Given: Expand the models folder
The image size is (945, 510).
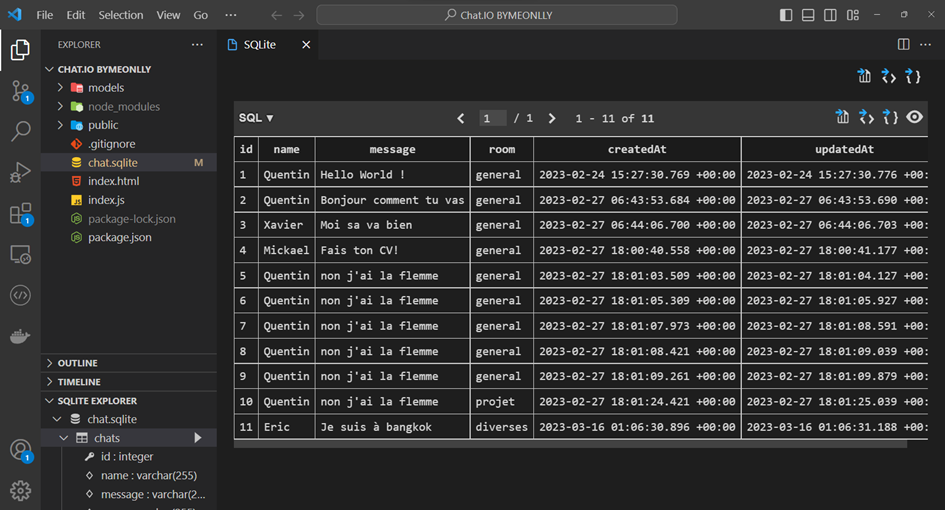Looking at the screenshot, I should (129, 88).
